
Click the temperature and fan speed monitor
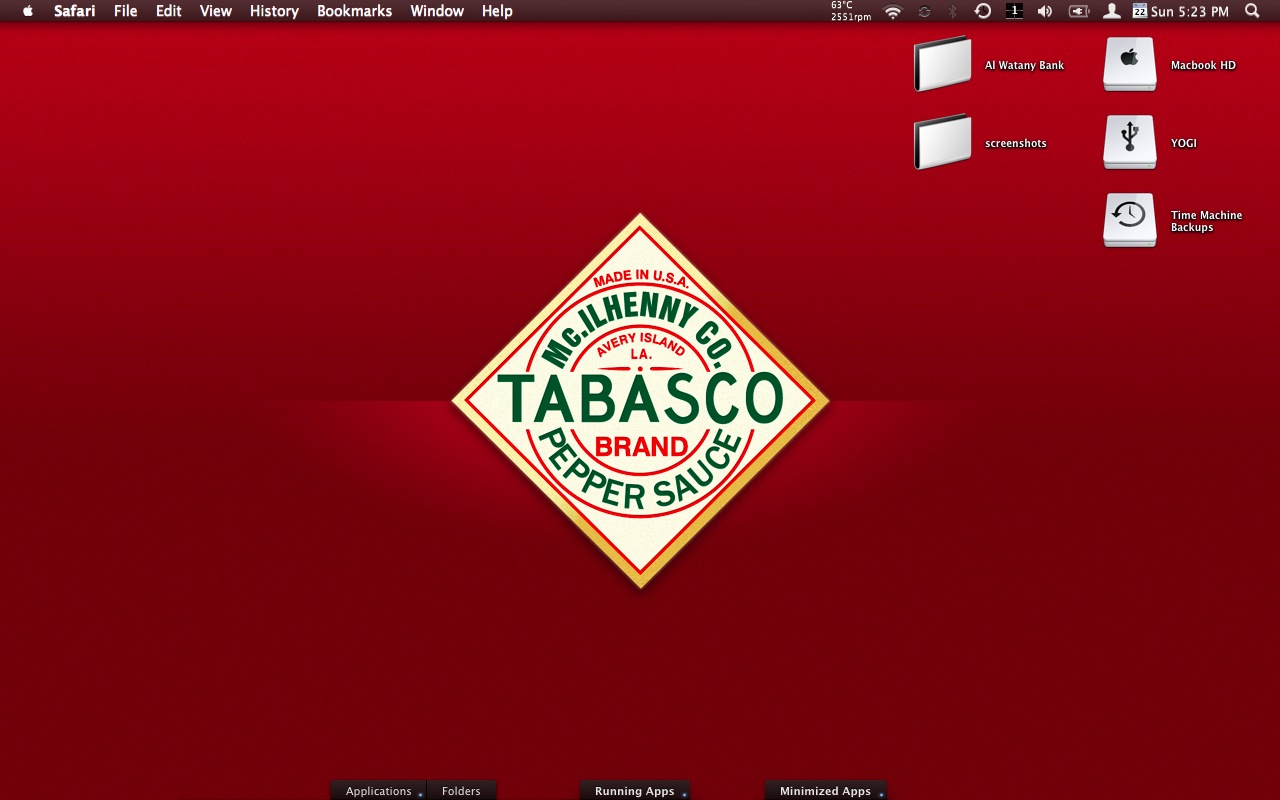click(x=851, y=11)
